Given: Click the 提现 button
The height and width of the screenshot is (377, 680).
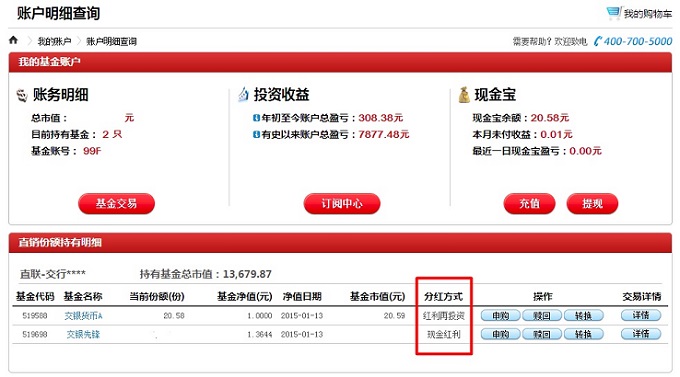Looking at the screenshot, I should pyautogui.click(x=592, y=203).
